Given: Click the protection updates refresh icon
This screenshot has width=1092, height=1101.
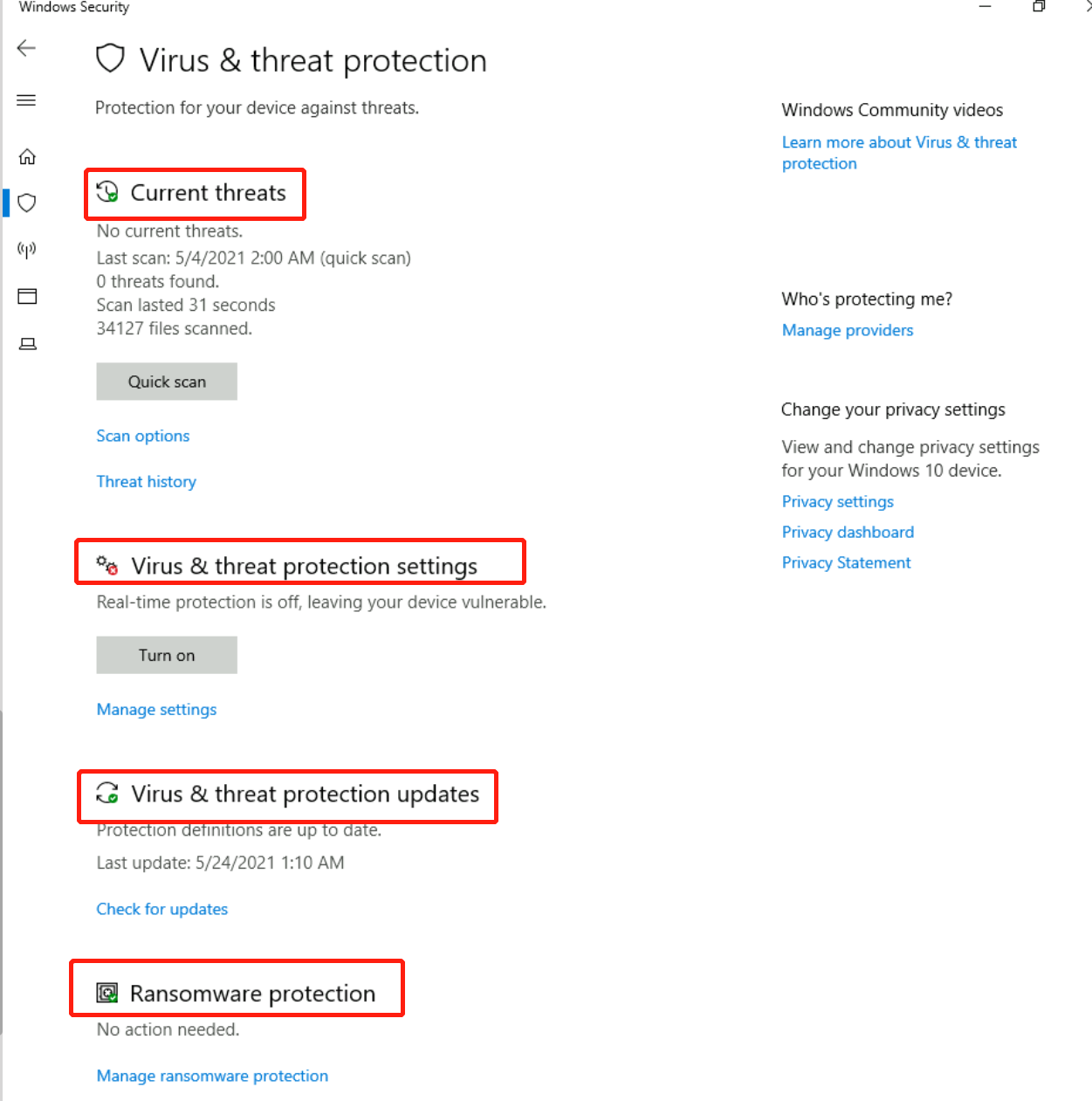Looking at the screenshot, I should click(107, 793).
